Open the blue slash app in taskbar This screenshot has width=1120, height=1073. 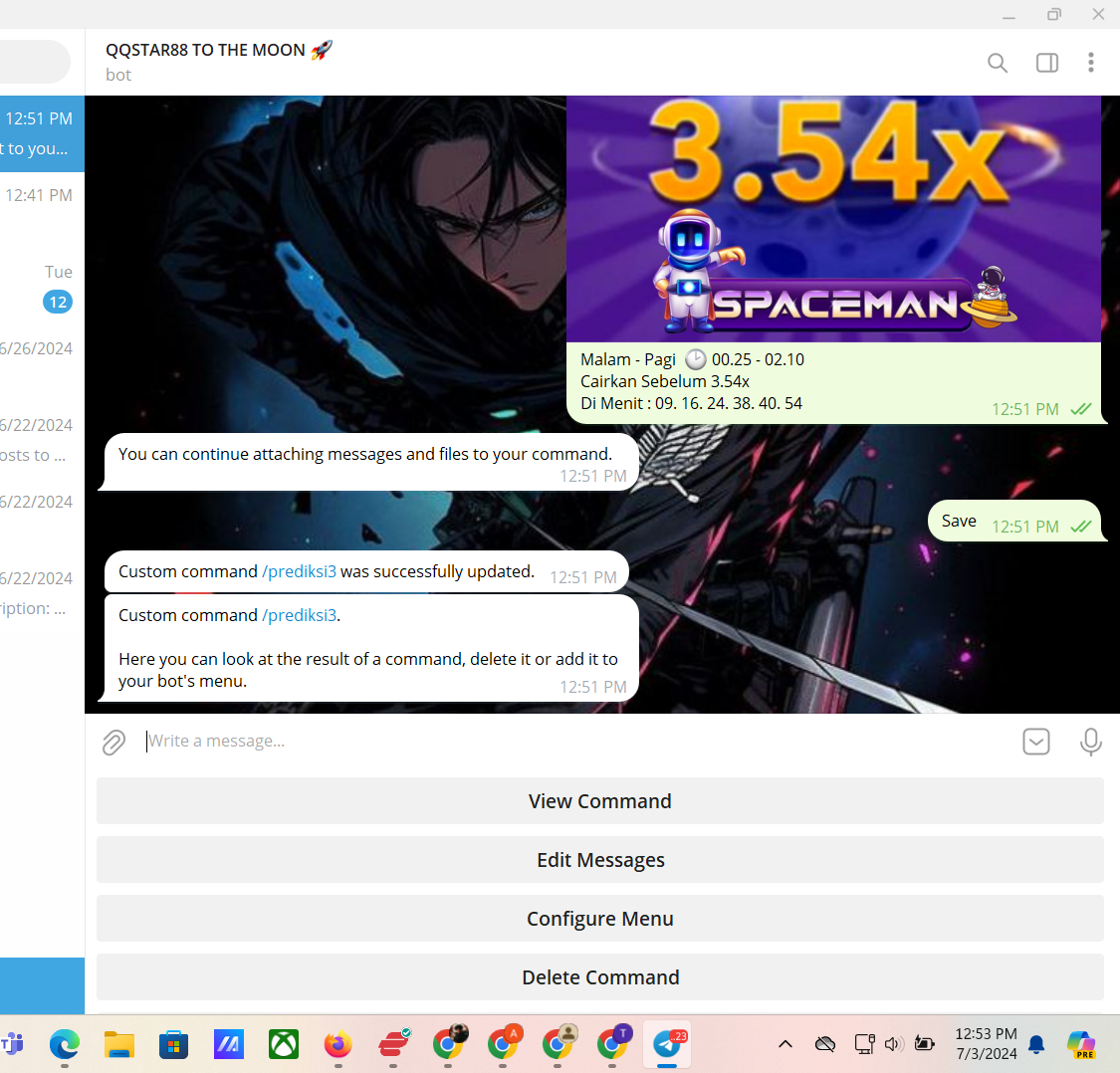[x=229, y=1044]
